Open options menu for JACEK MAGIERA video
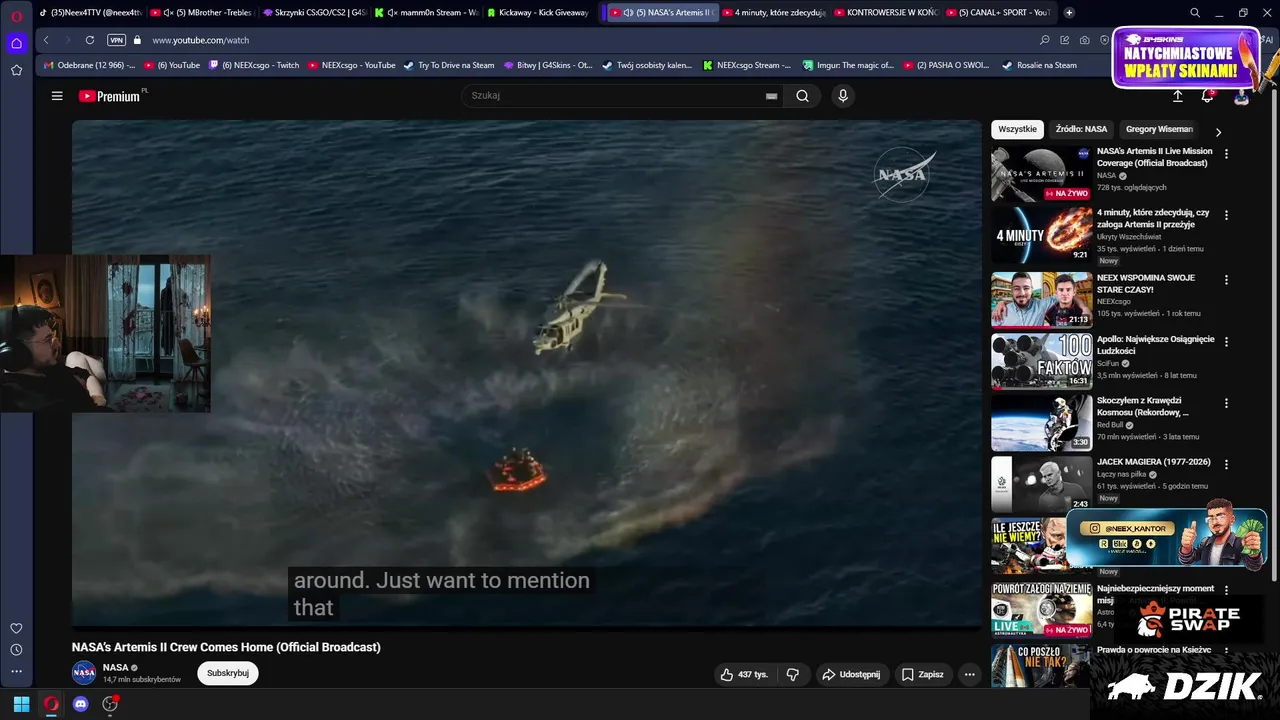1280x720 pixels. (1226, 465)
